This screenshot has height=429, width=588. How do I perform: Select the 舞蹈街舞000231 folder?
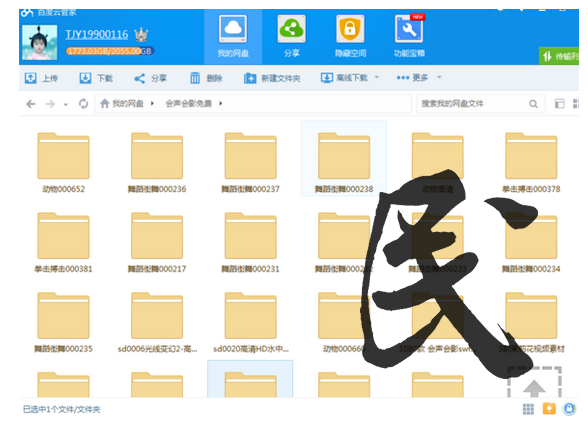pyautogui.click(x=250, y=242)
